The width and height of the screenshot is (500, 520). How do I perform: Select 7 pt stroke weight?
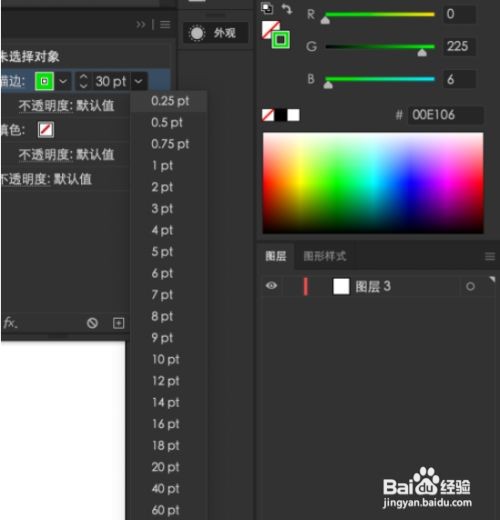(162, 295)
